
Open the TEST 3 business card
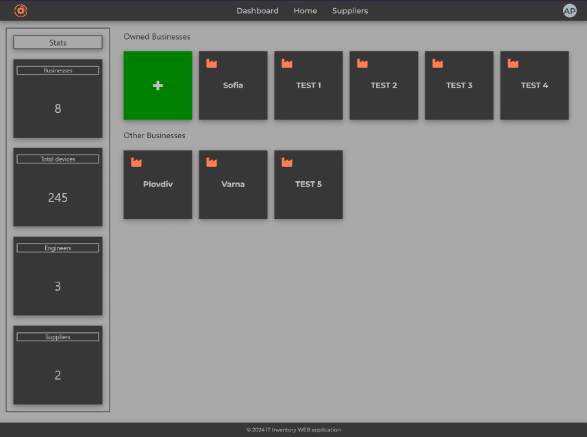(x=459, y=86)
